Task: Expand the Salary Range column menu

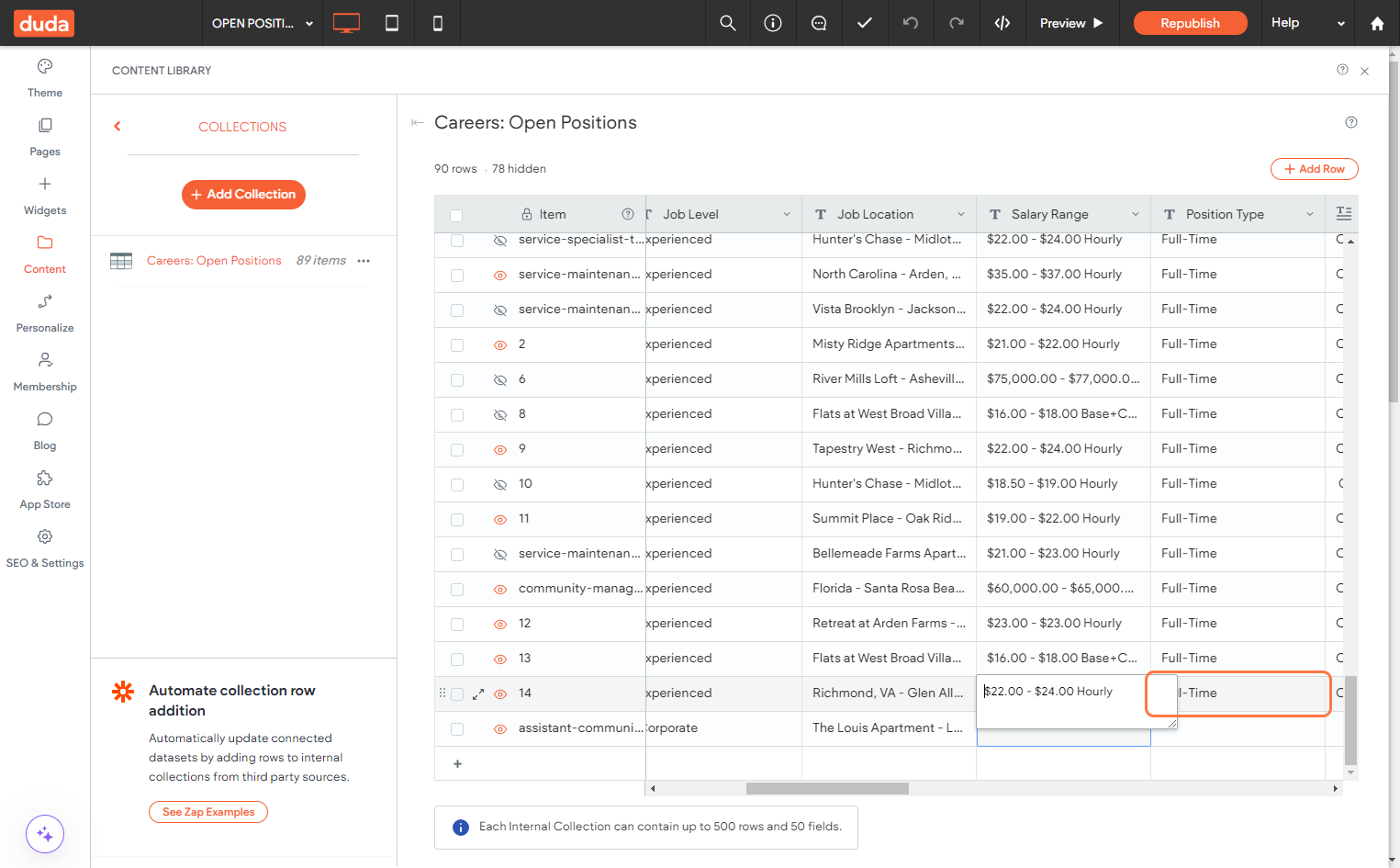Action: (1136, 214)
